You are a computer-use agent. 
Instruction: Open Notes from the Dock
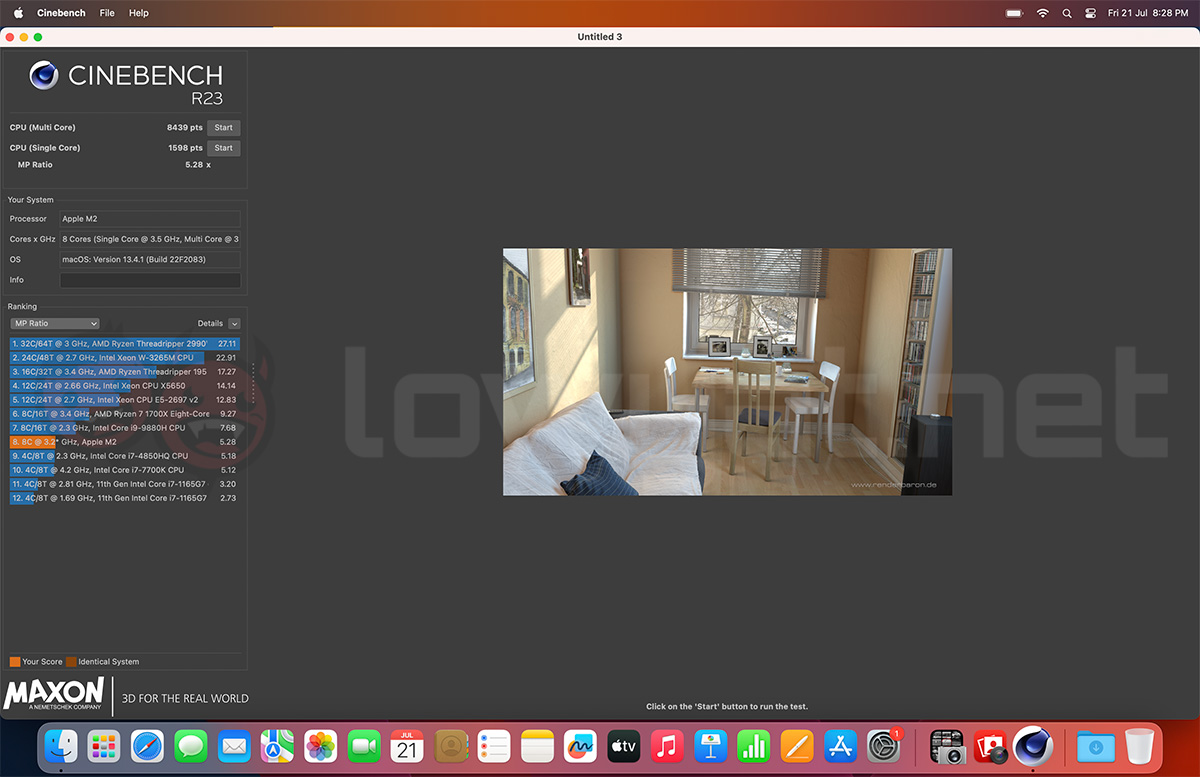coord(537,746)
